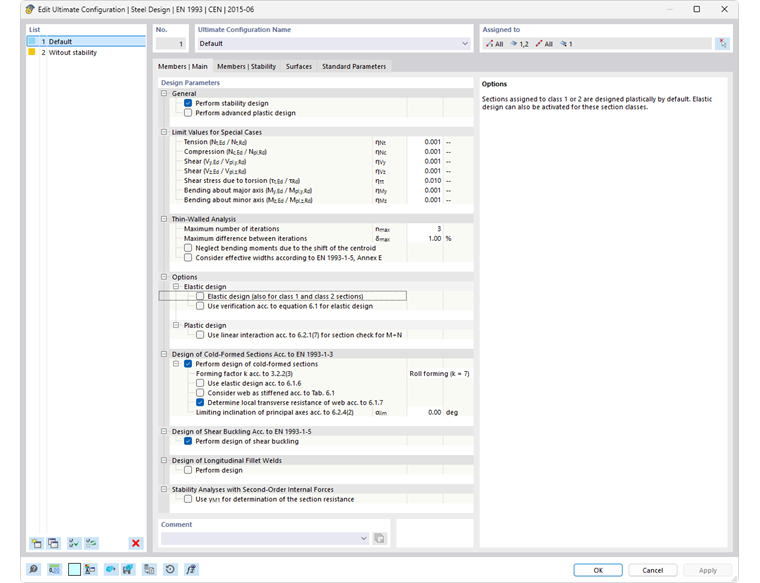Collapse Design of Shear Buckling section
The image size is (760, 583).
164,431
